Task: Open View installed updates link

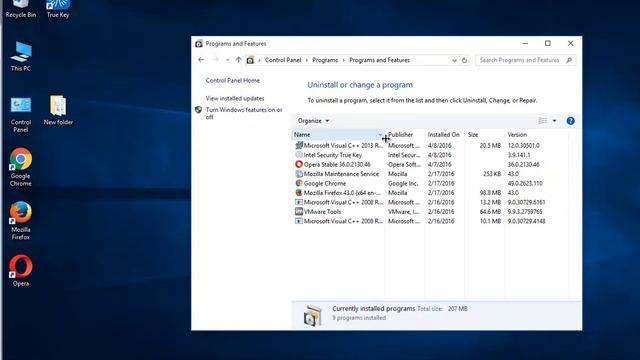Action: [x=235, y=98]
